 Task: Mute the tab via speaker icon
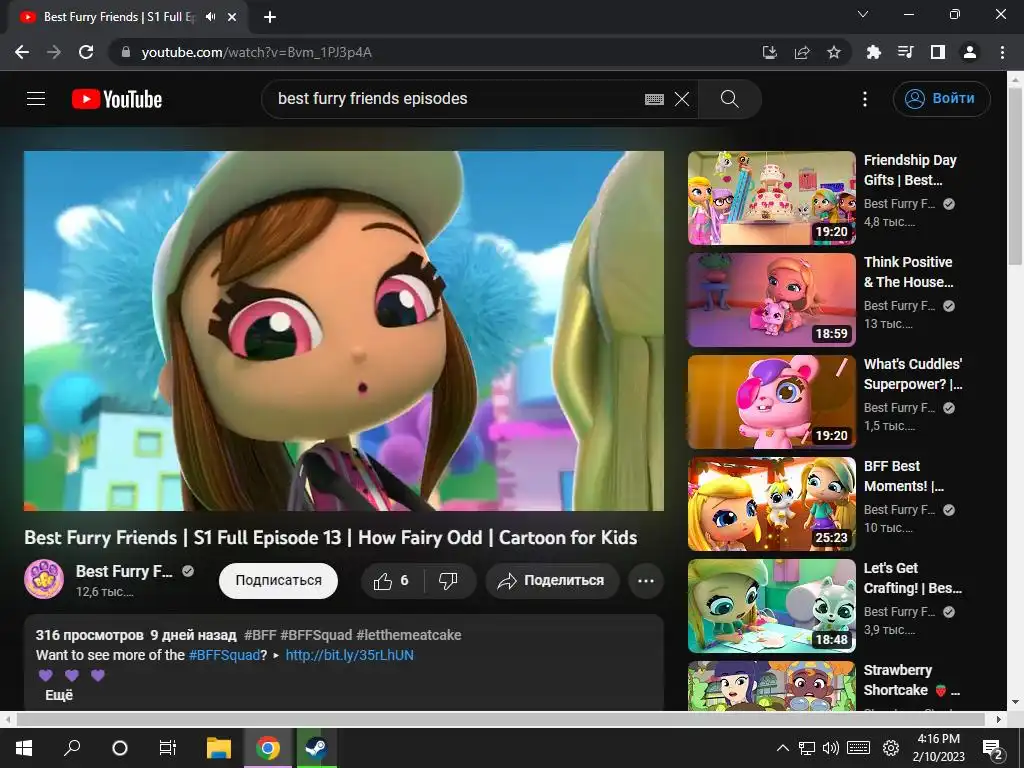coord(210,17)
